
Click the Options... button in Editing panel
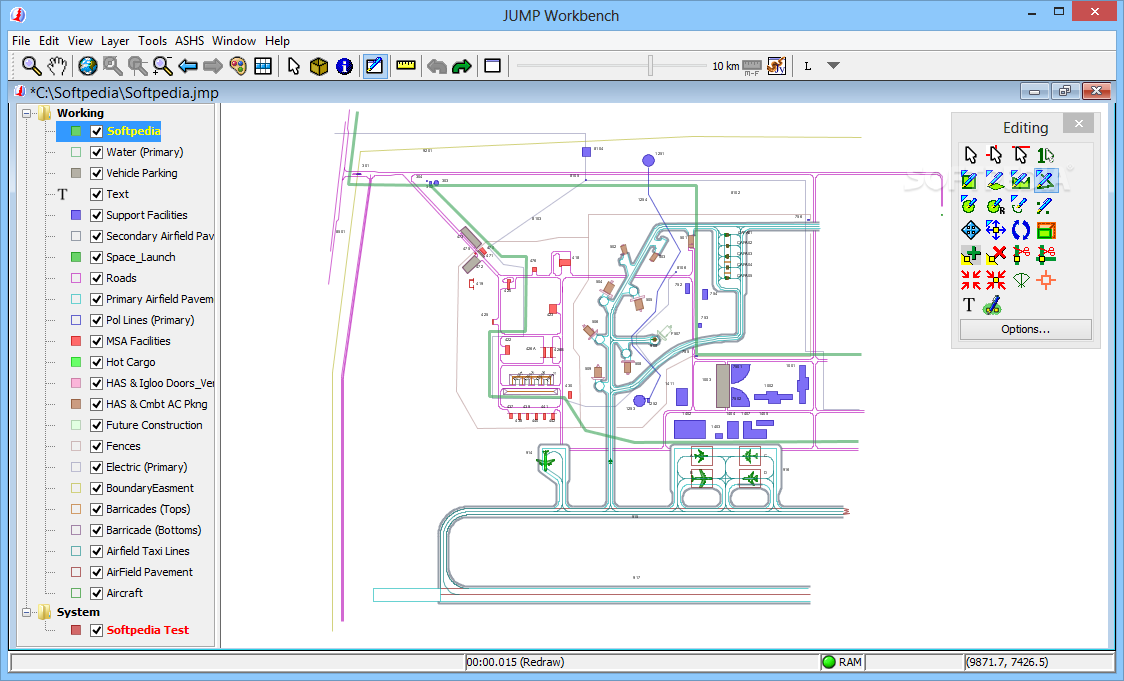click(1025, 329)
